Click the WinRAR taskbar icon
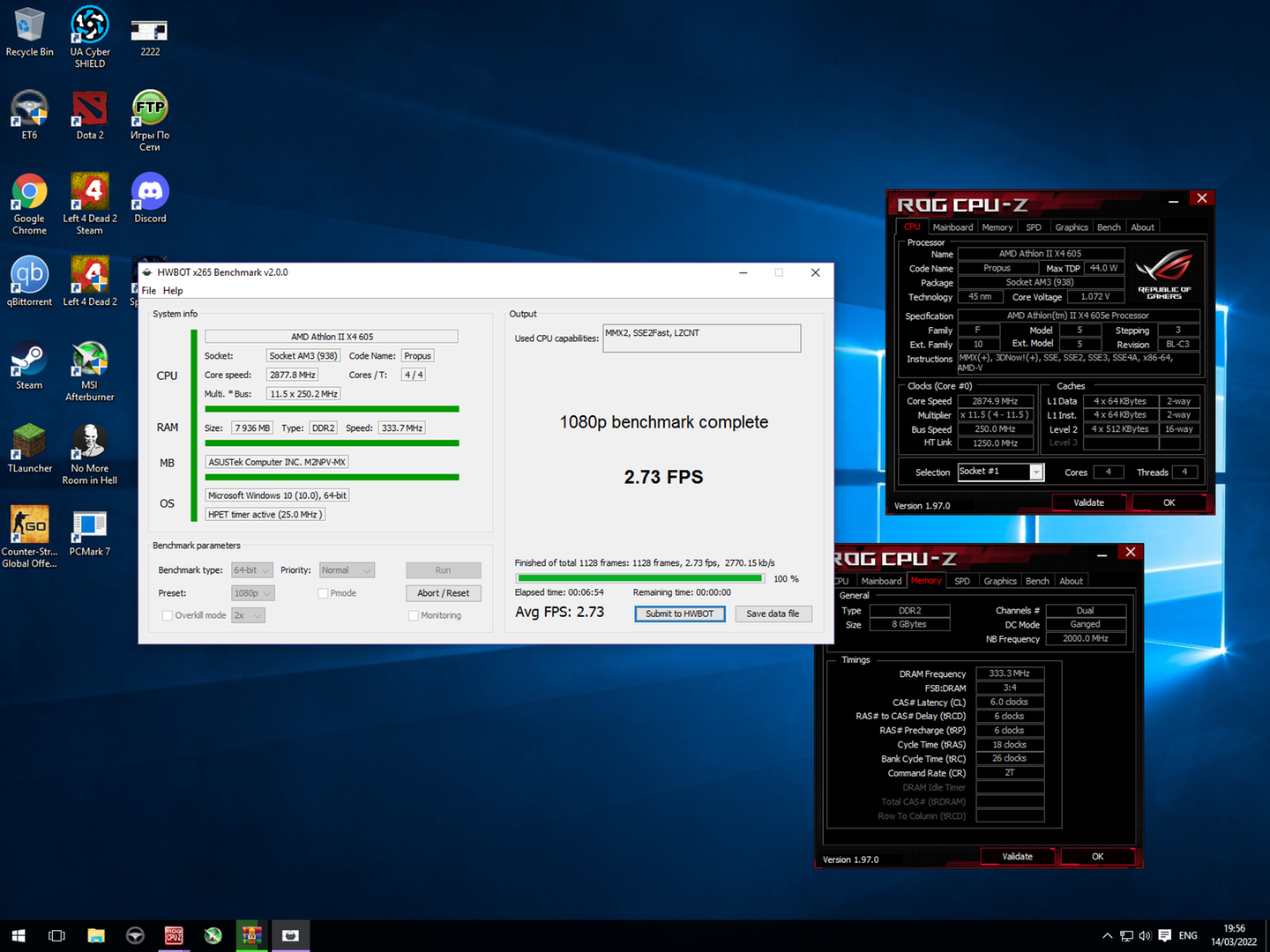The width and height of the screenshot is (1270, 952). (x=251, y=935)
